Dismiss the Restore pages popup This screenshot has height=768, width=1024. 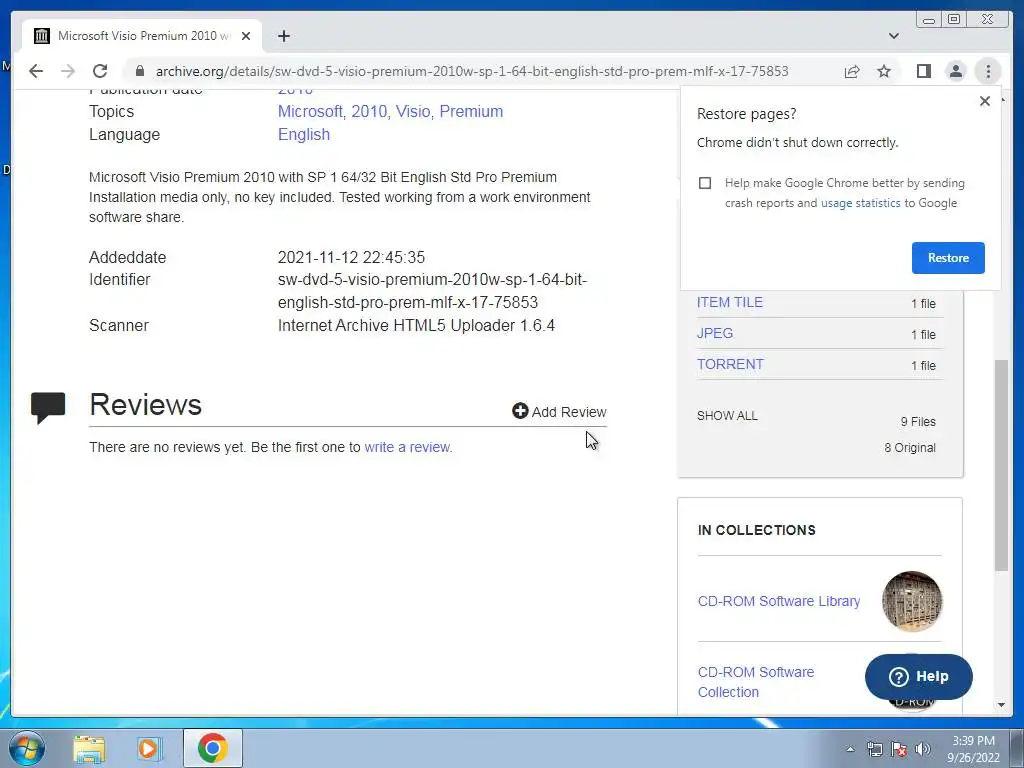(x=985, y=101)
